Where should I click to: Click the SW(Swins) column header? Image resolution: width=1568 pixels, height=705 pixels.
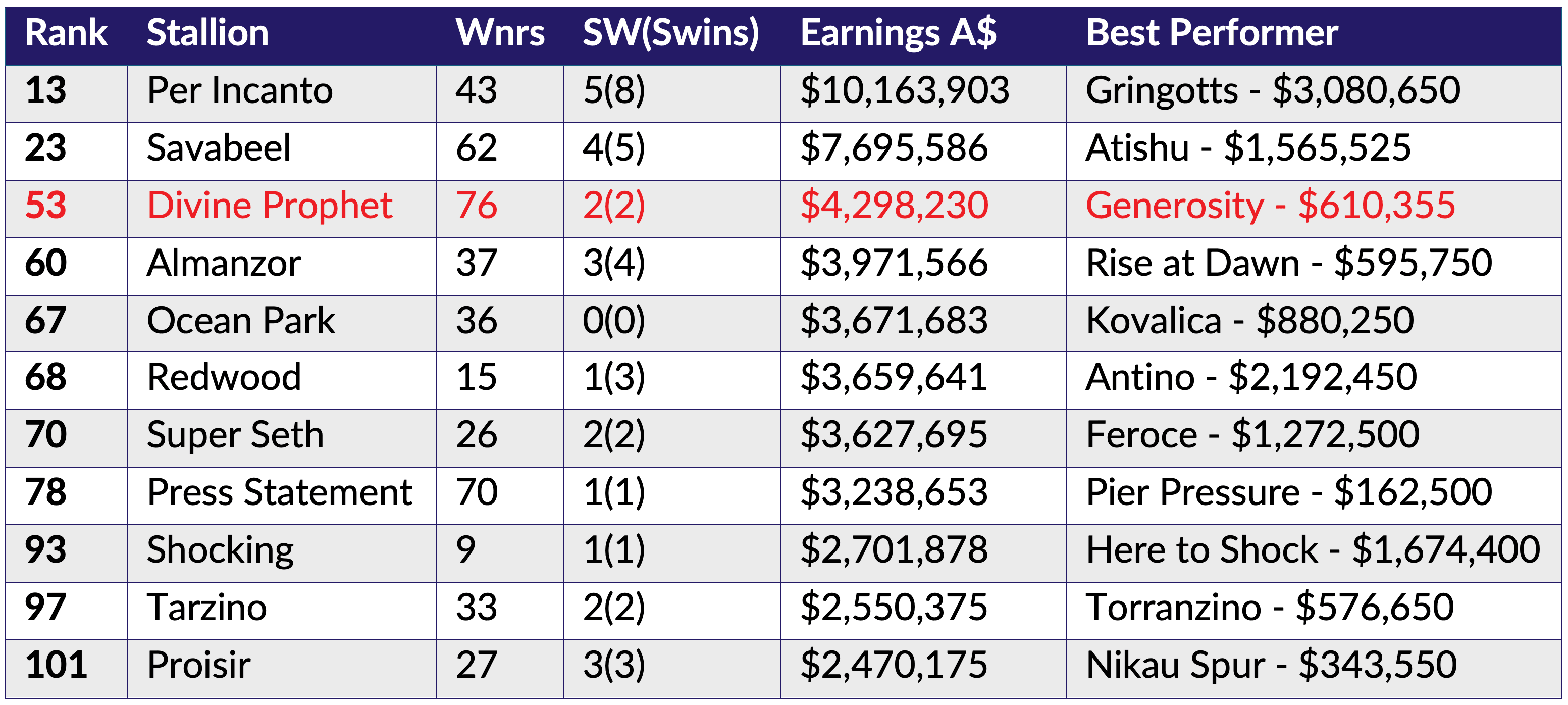(671, 33)
